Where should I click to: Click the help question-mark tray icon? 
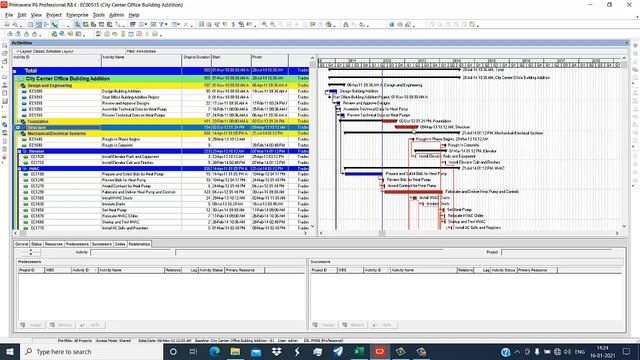[x=505, y=352]
